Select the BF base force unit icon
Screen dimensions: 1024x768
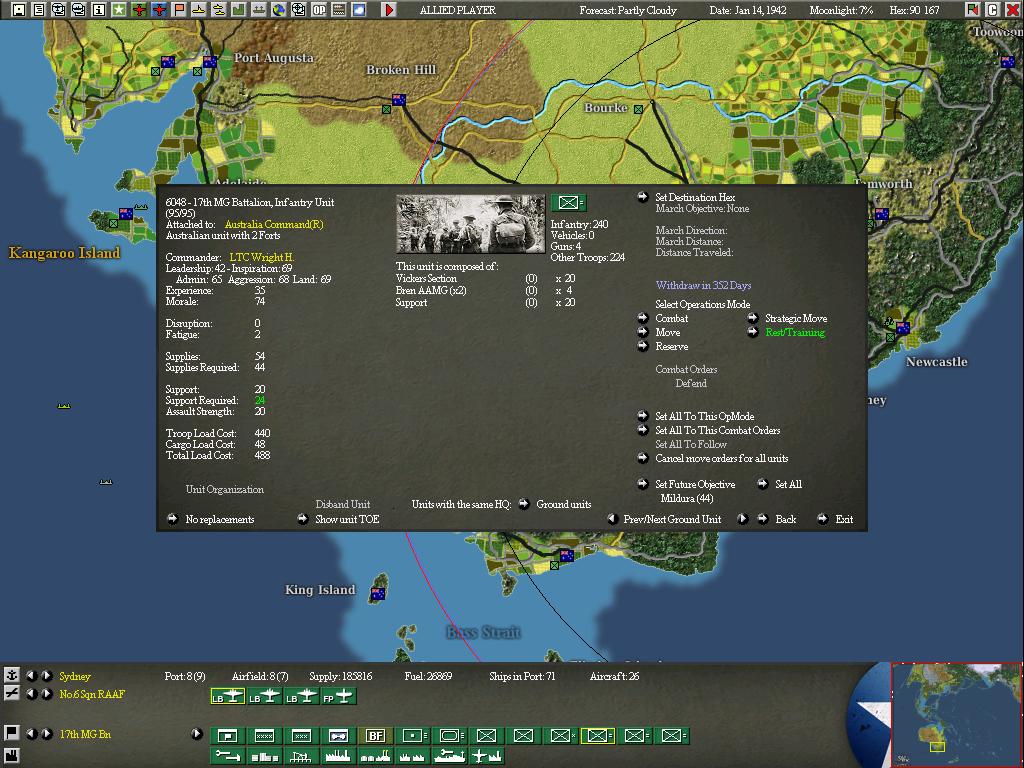point(376,735)
